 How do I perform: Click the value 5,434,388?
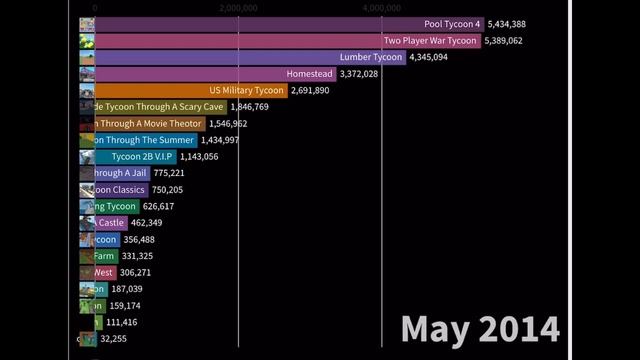click(x=507, y=24)
